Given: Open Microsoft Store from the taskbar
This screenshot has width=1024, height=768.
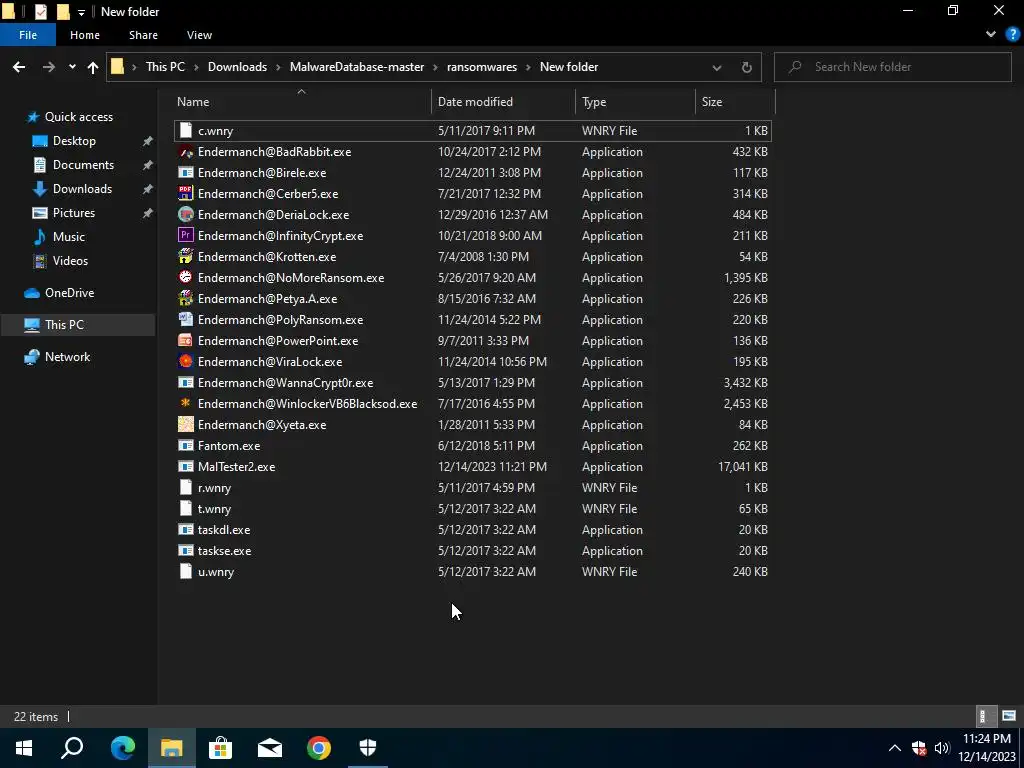Looking at the screenshot, I should pyautogui.click(x=220, y=747).
